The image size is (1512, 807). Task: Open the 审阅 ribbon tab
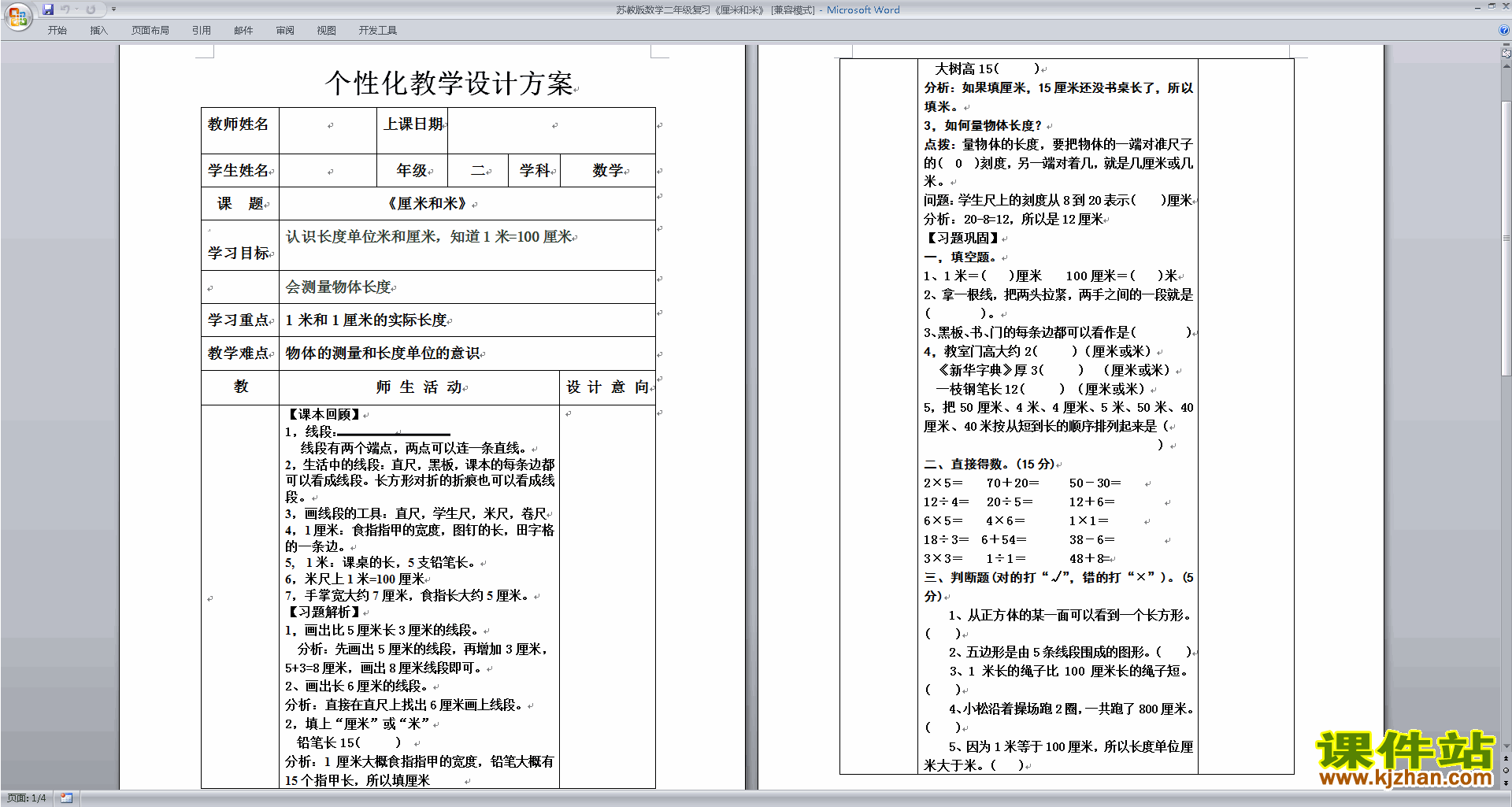pyautogui.click(x=285, y=31)
